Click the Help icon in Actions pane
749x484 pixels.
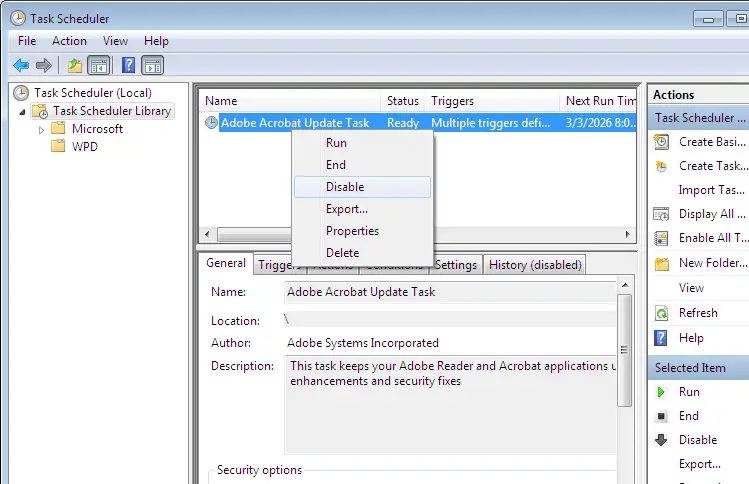tap(661, 338)
